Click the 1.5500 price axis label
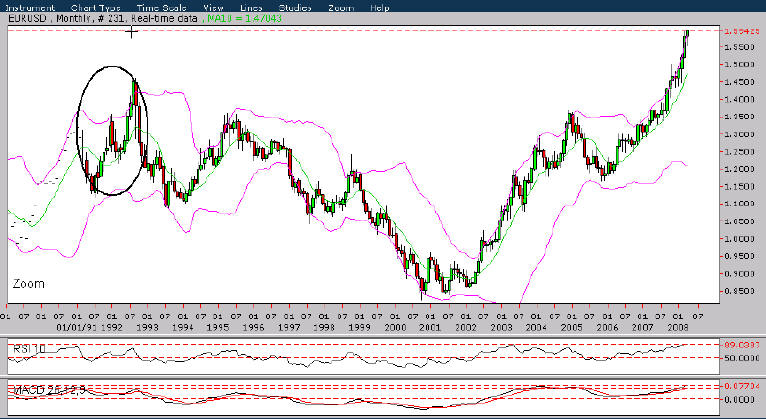The height and width of the screenshot is (419, 766). (x=739, y=47)
